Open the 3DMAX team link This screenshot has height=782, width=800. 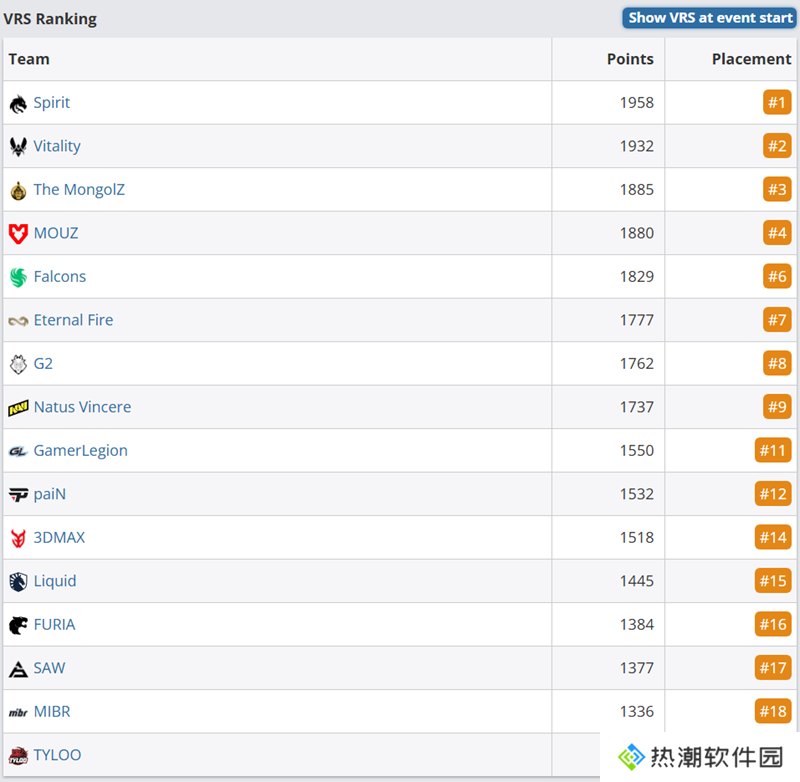tap(59, 538)
